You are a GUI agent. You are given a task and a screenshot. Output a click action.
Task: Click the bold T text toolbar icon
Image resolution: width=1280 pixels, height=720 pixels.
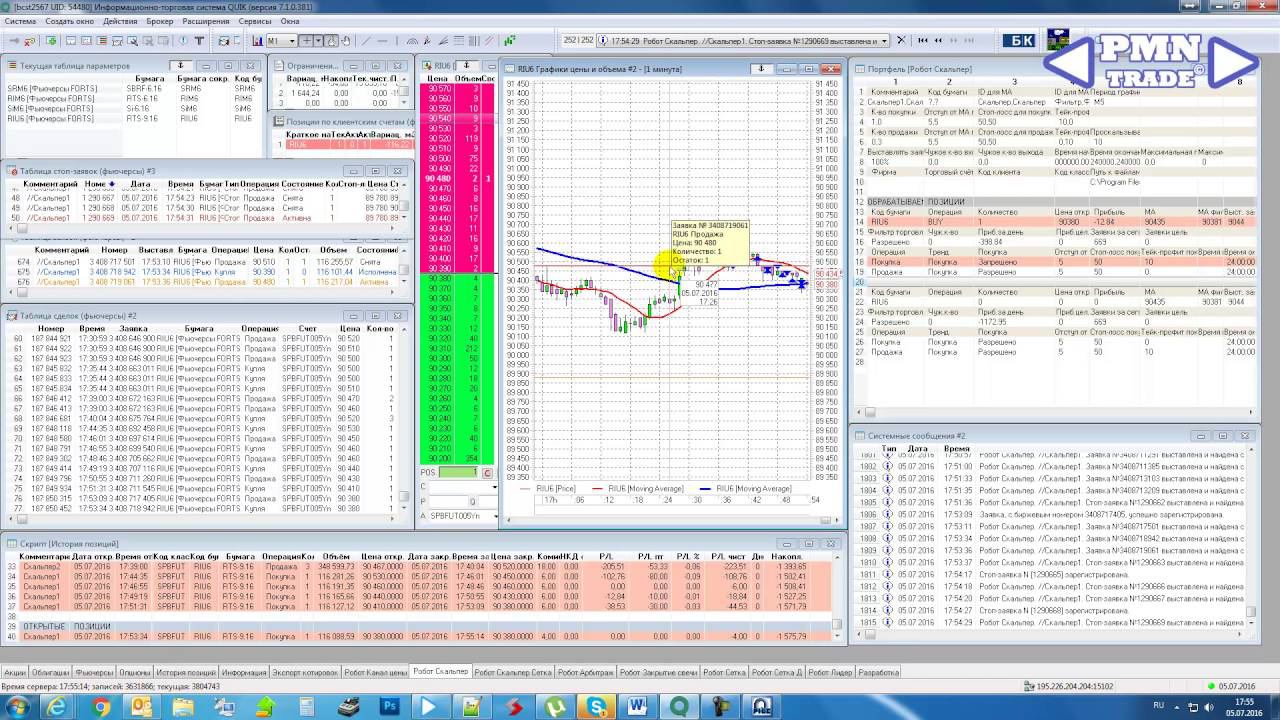pos(199,41)
